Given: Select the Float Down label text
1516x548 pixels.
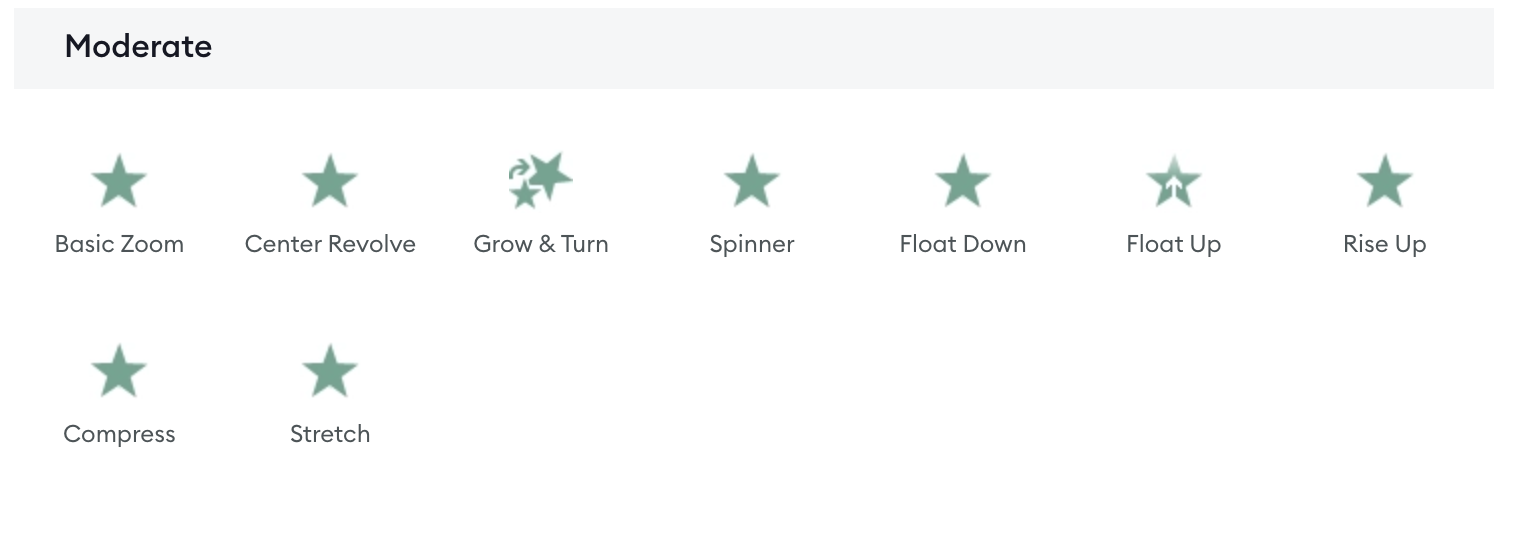Looking at the screenshot, I should pyautogui.click(x=963, y=244).
